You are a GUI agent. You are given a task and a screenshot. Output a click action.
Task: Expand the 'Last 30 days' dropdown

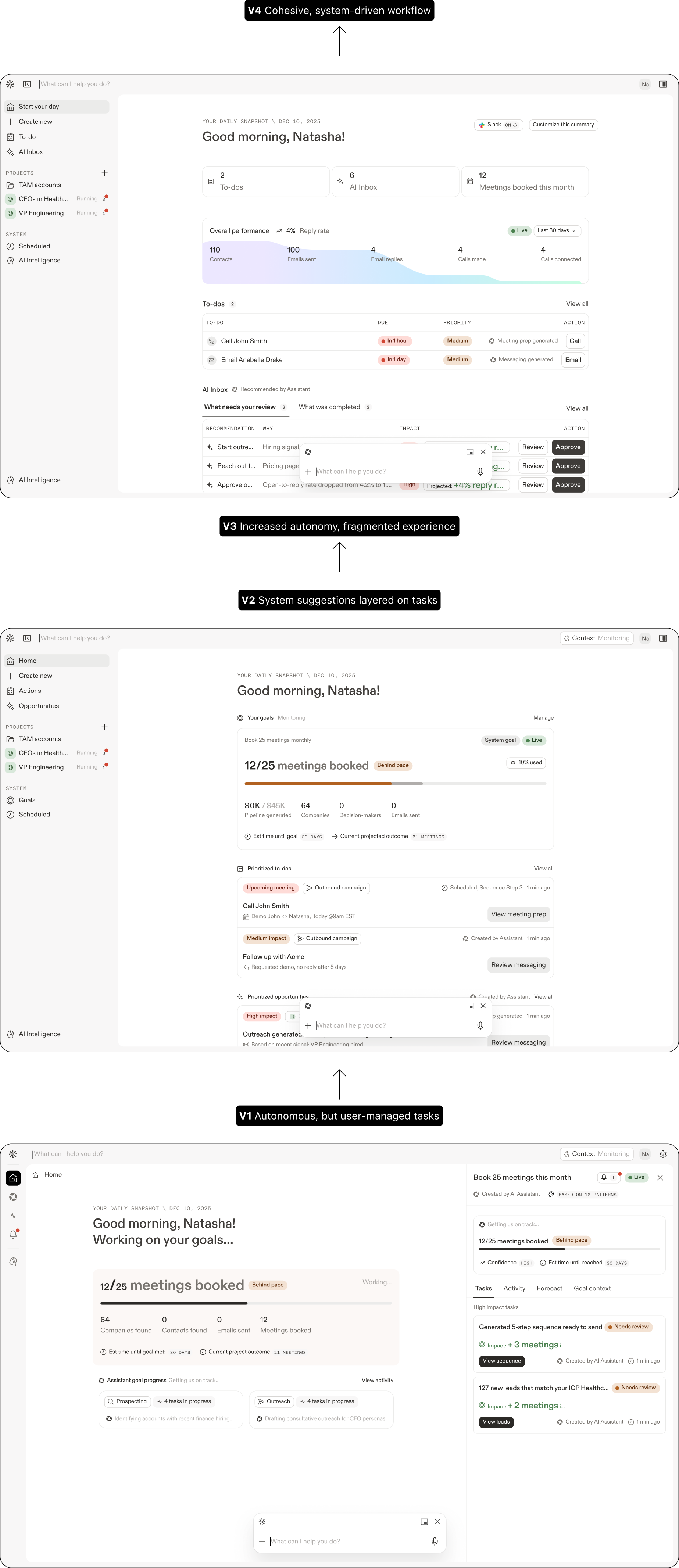click(x=557, y=231)
